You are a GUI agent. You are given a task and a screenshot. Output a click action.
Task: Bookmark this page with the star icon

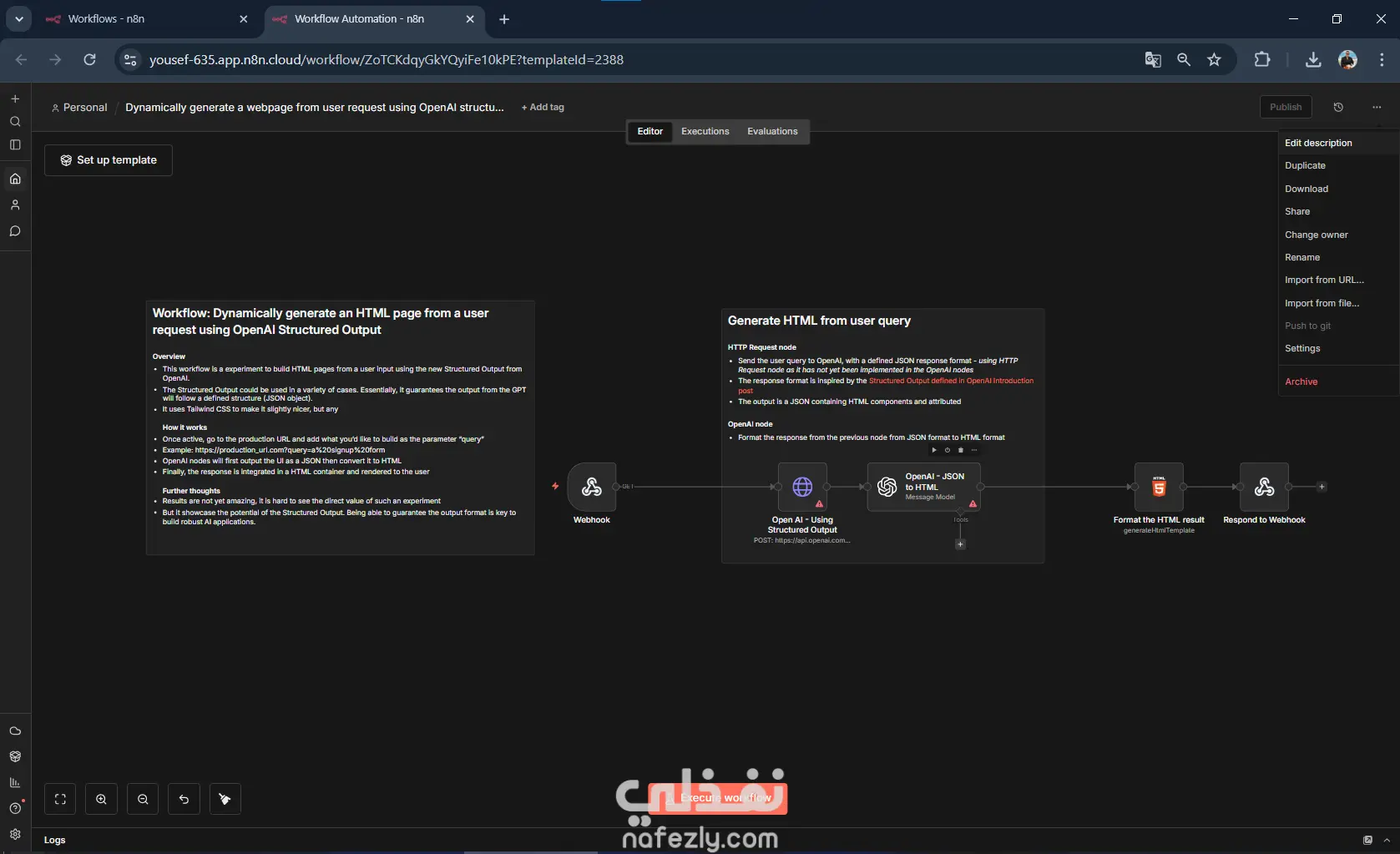(x=1214, y=59)
